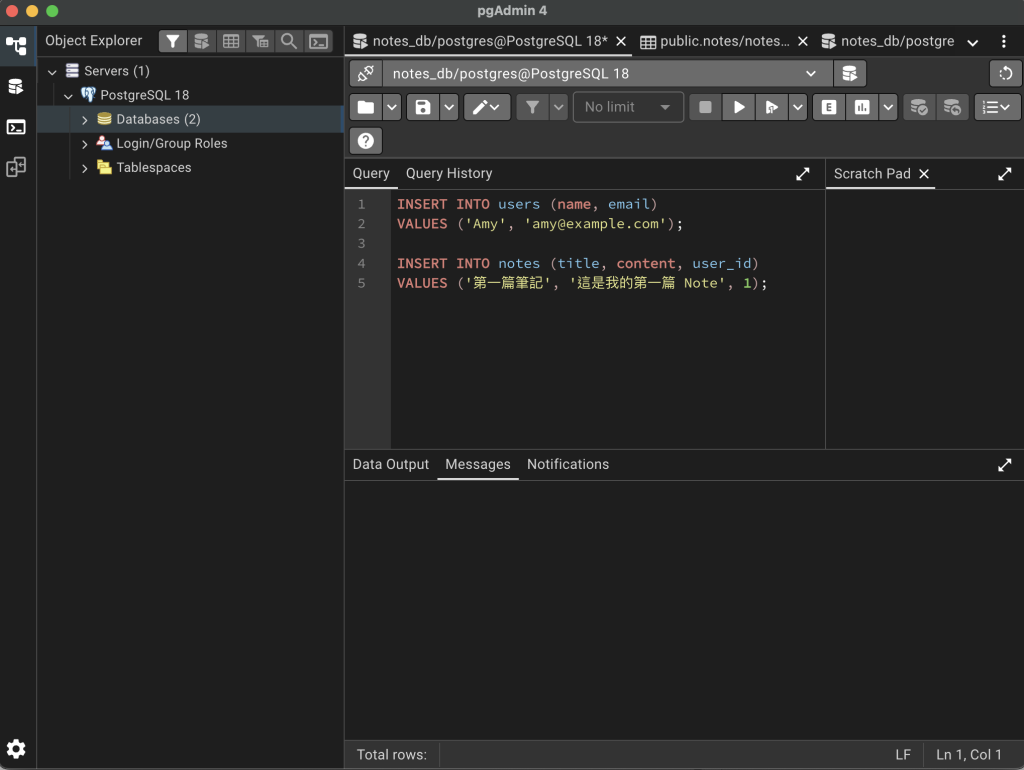Click the Open File folder icon
The height and width of the screenshot is (770, 1024).
366,107
